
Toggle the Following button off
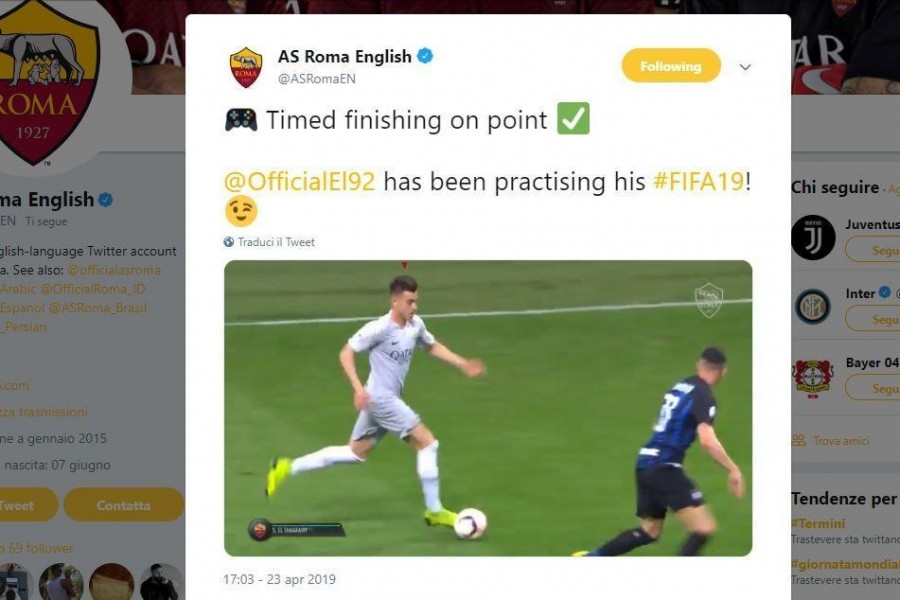pyautogui.click(x=671, y=66)
